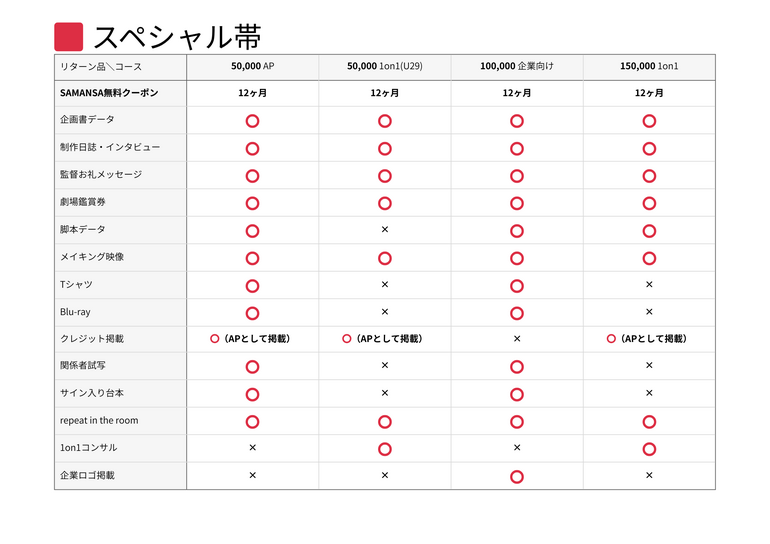Click the circle for 企画書データ under 50,000 AP
Viewport: 770px width, 544px height.
(252, 121)
